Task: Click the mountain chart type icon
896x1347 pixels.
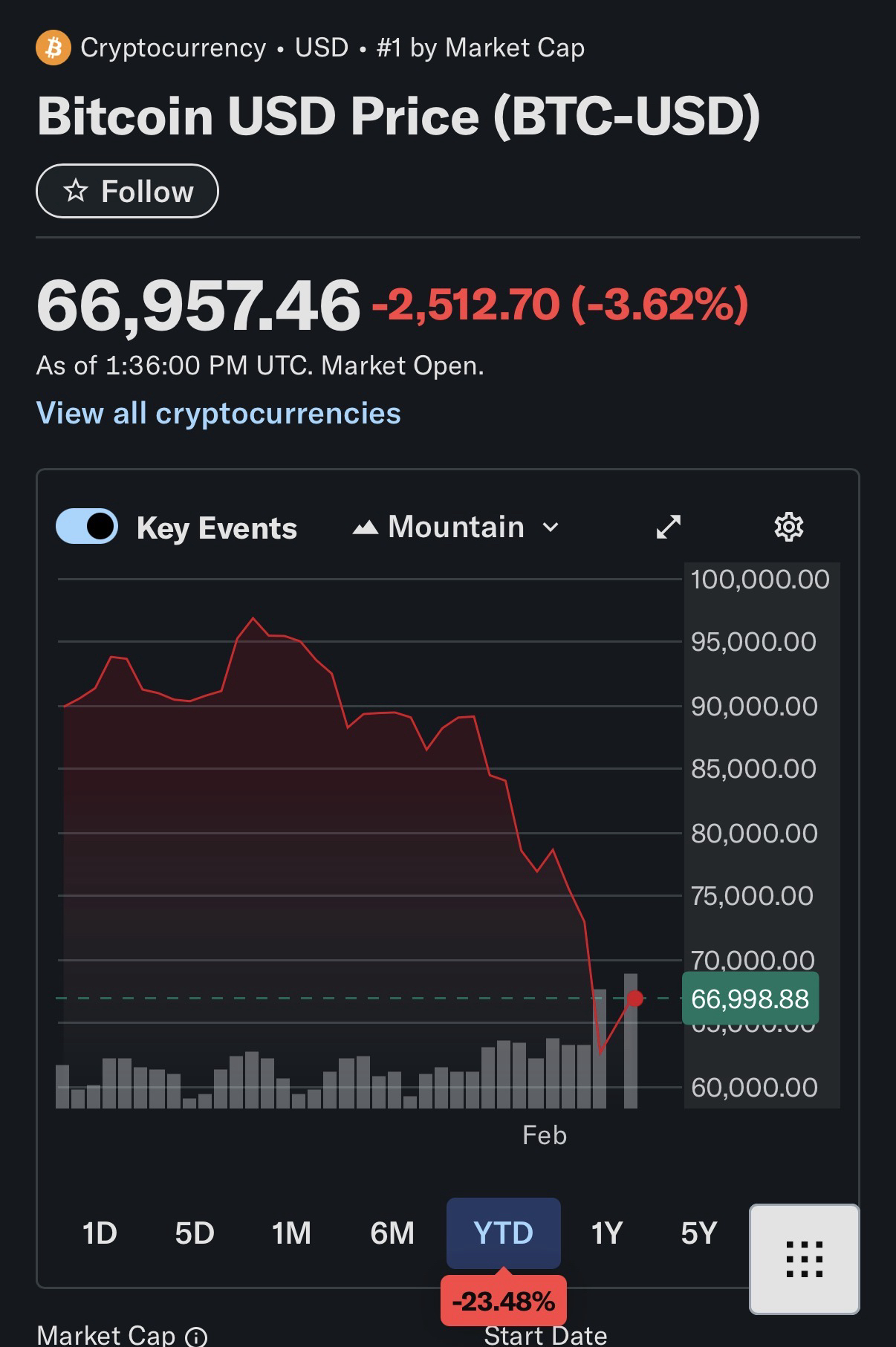Action: 365,528
